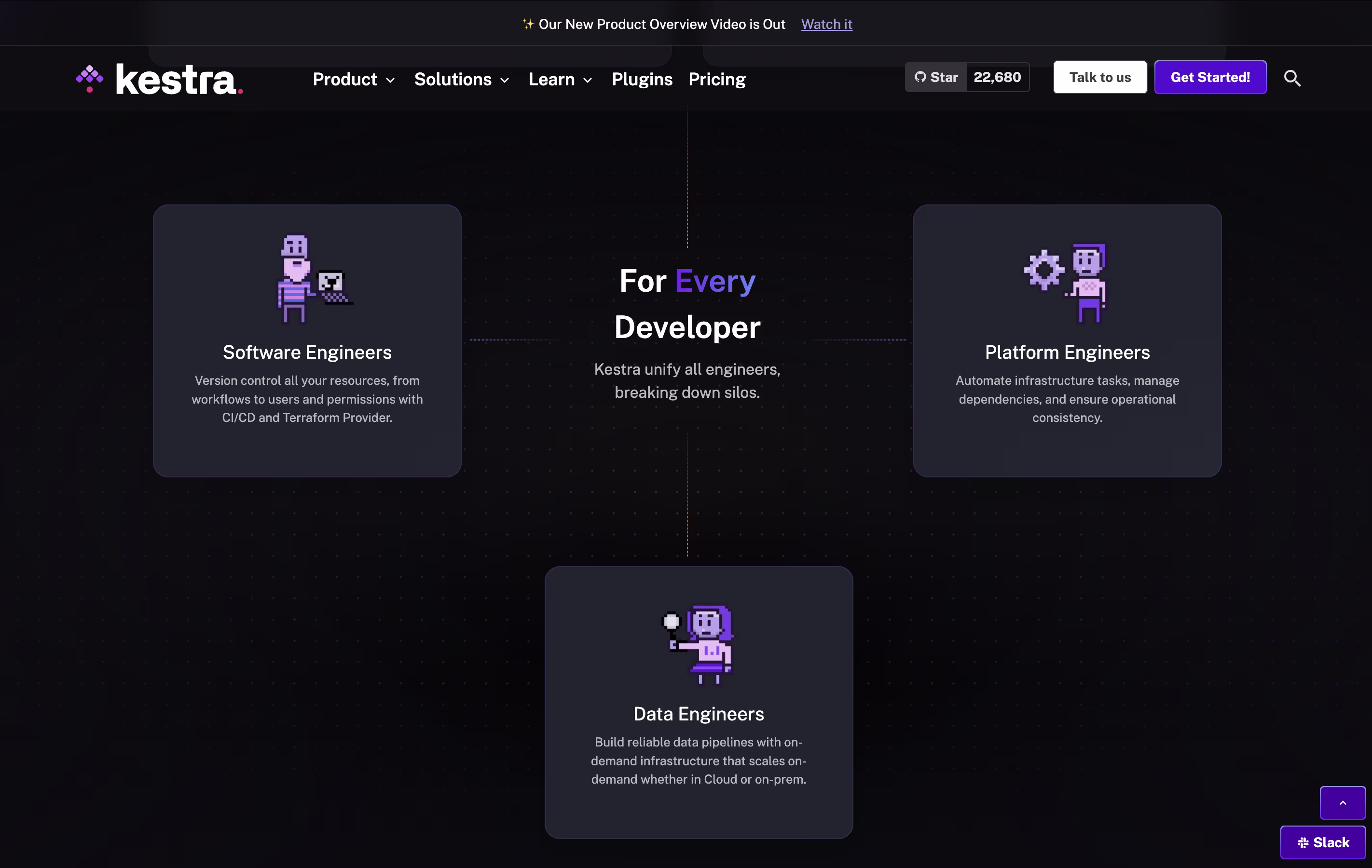Image resolution: width=1372 pixels, height=868 pixels.
Task: Click the Platform Engineers gear character
Action: pyautogui.click(x=1065, y=283)
